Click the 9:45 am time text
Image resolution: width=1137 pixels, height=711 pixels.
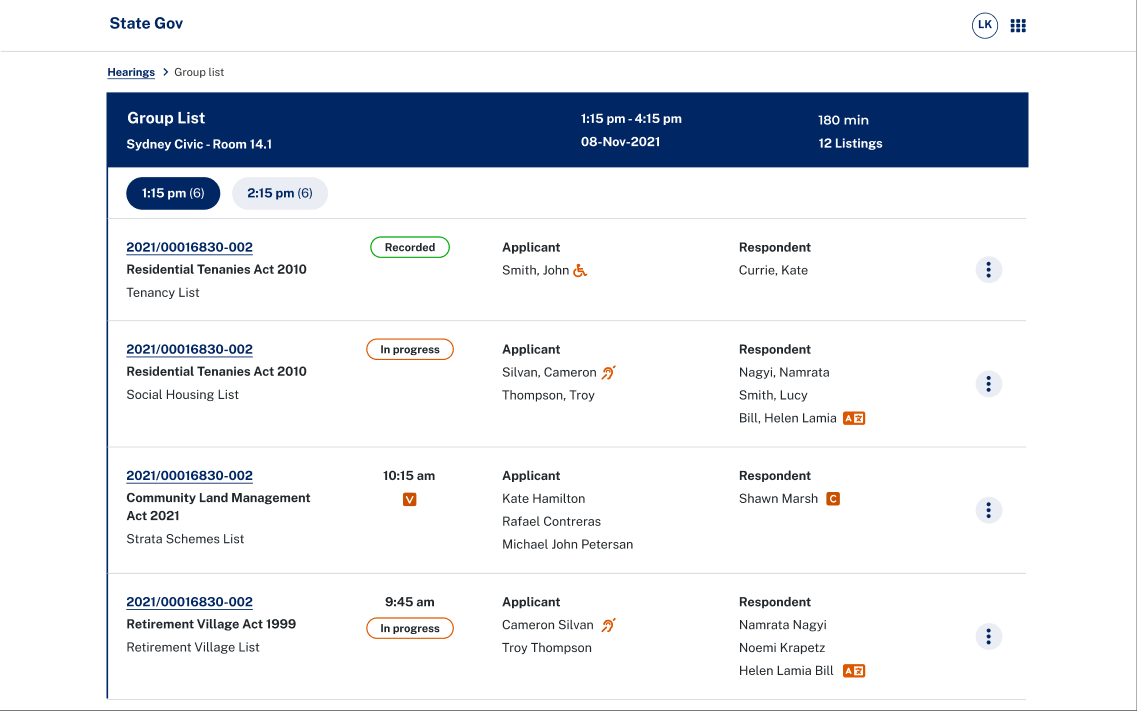pos(410,602)
